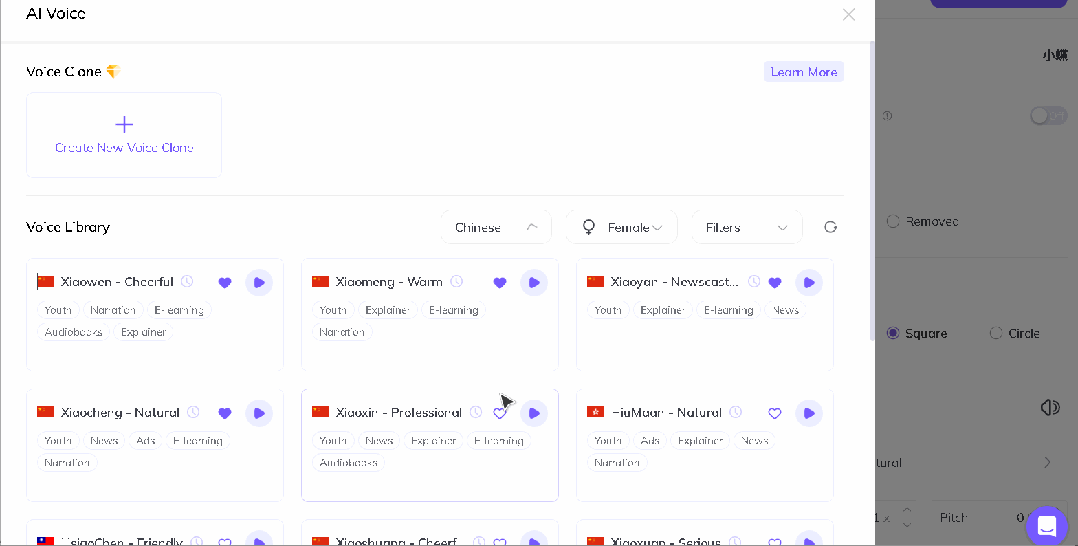Open the chat support bubble
Image resolution: width=1078 pixels, height=546 pixels.
tap(1047, 526)
